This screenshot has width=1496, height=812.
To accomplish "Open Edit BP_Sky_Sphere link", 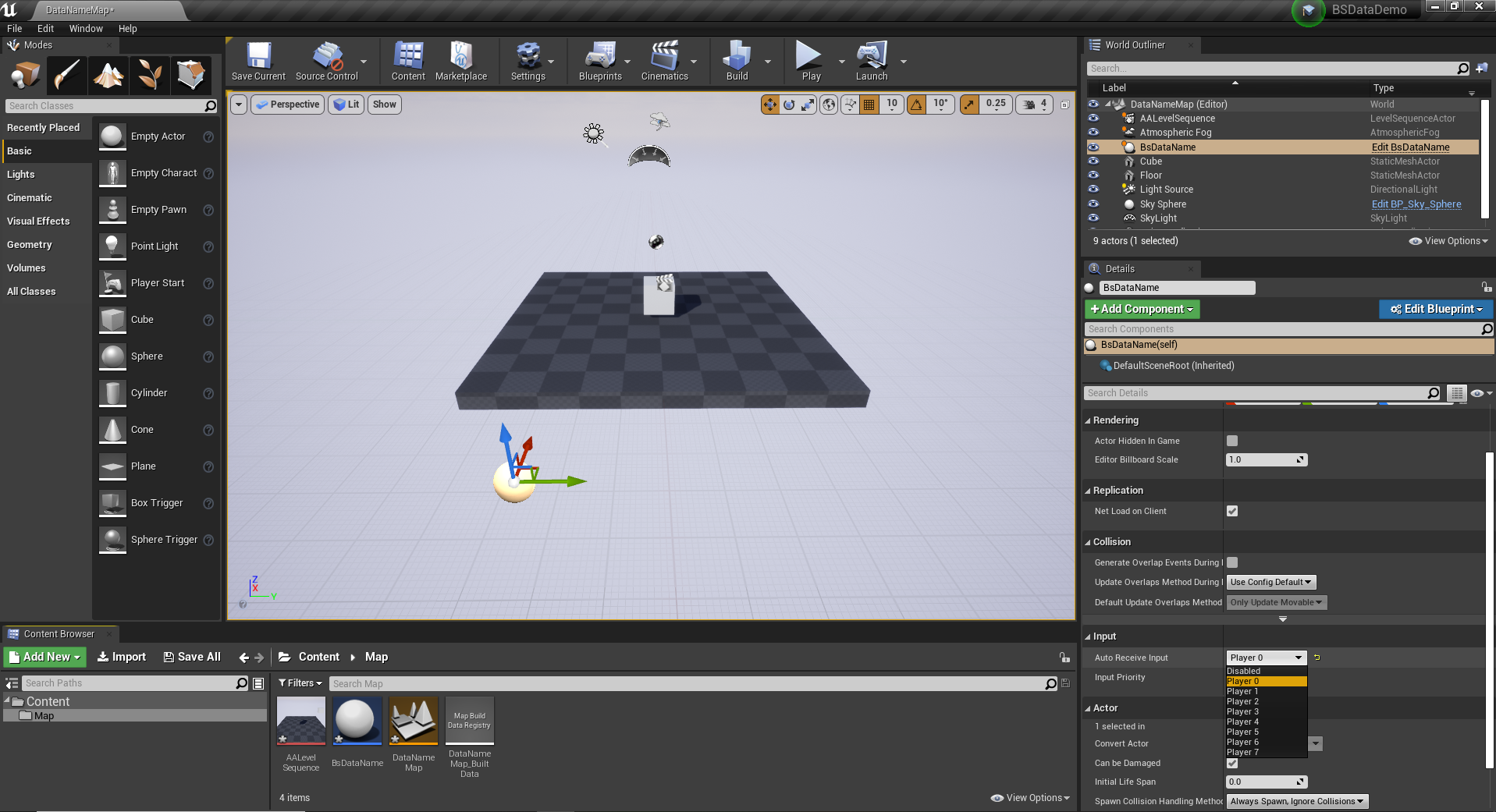I will 1416,204.
